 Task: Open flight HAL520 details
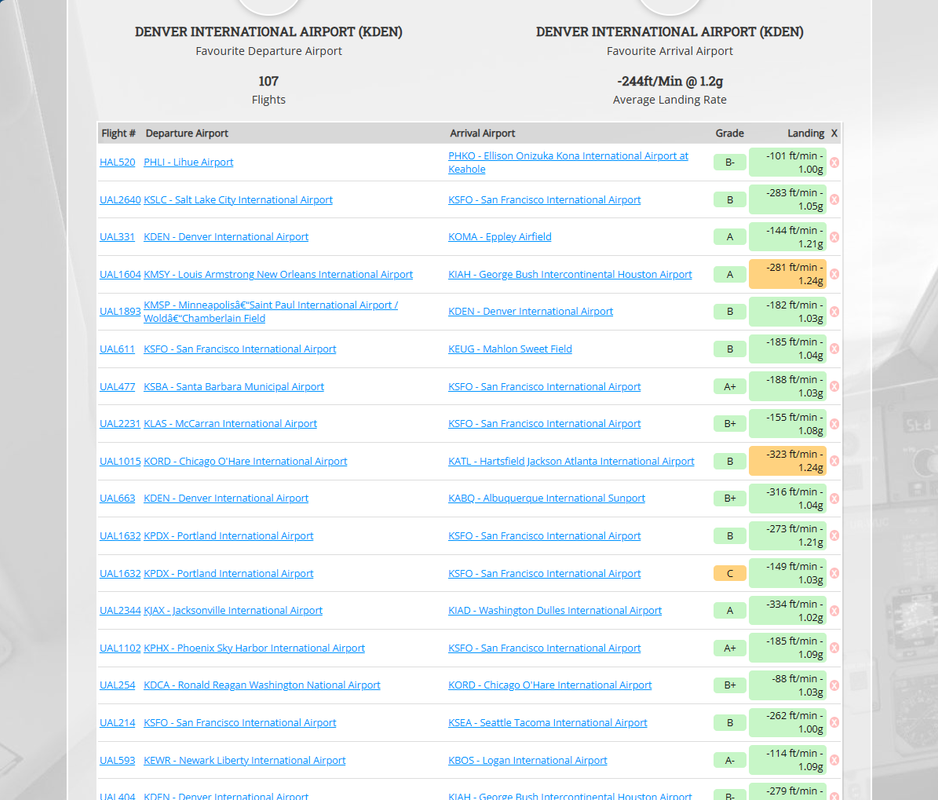point(117,162)
